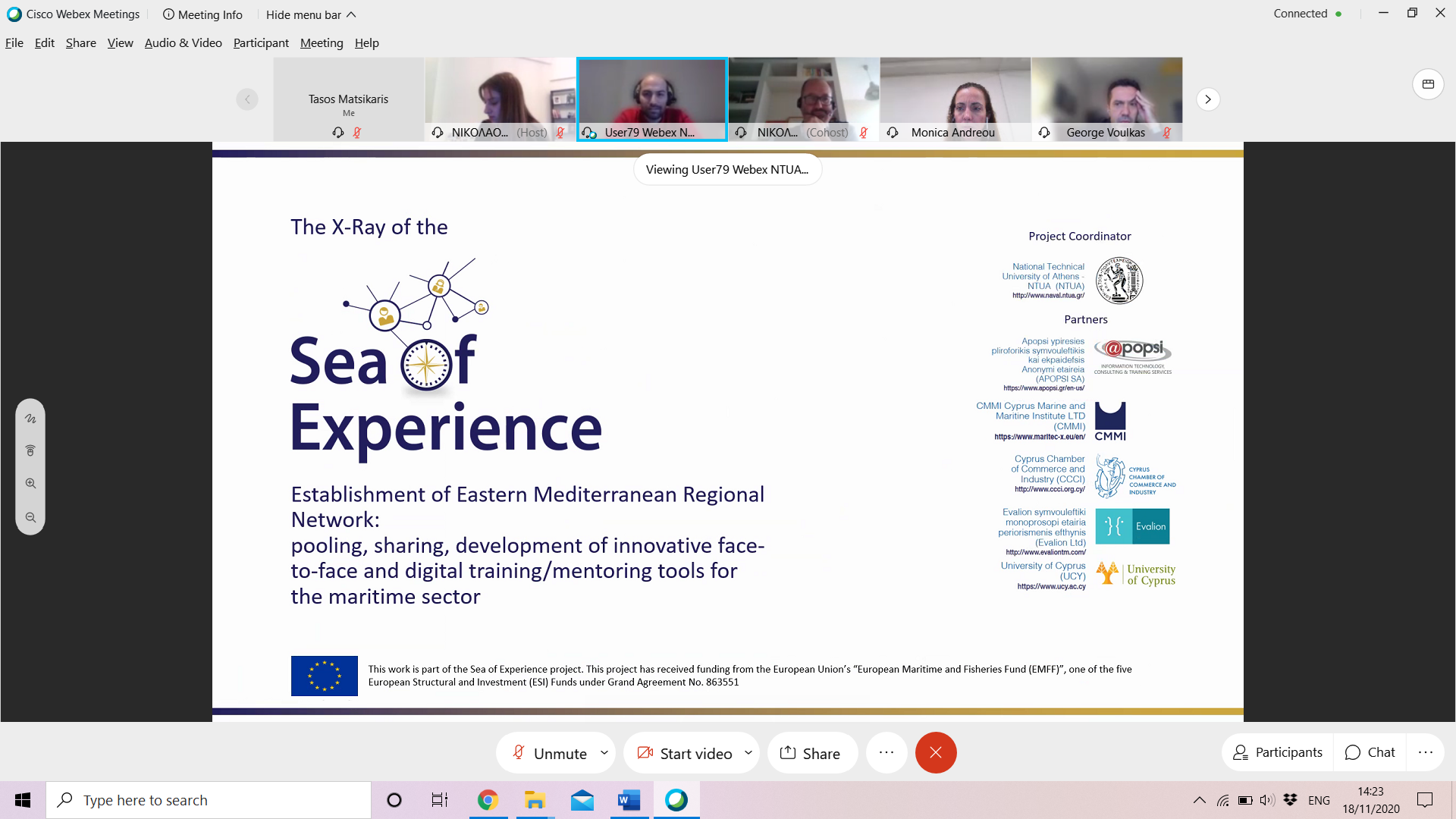Open the Mail app from taskbar
1456x819 pixels.
[x=582, y=800]
